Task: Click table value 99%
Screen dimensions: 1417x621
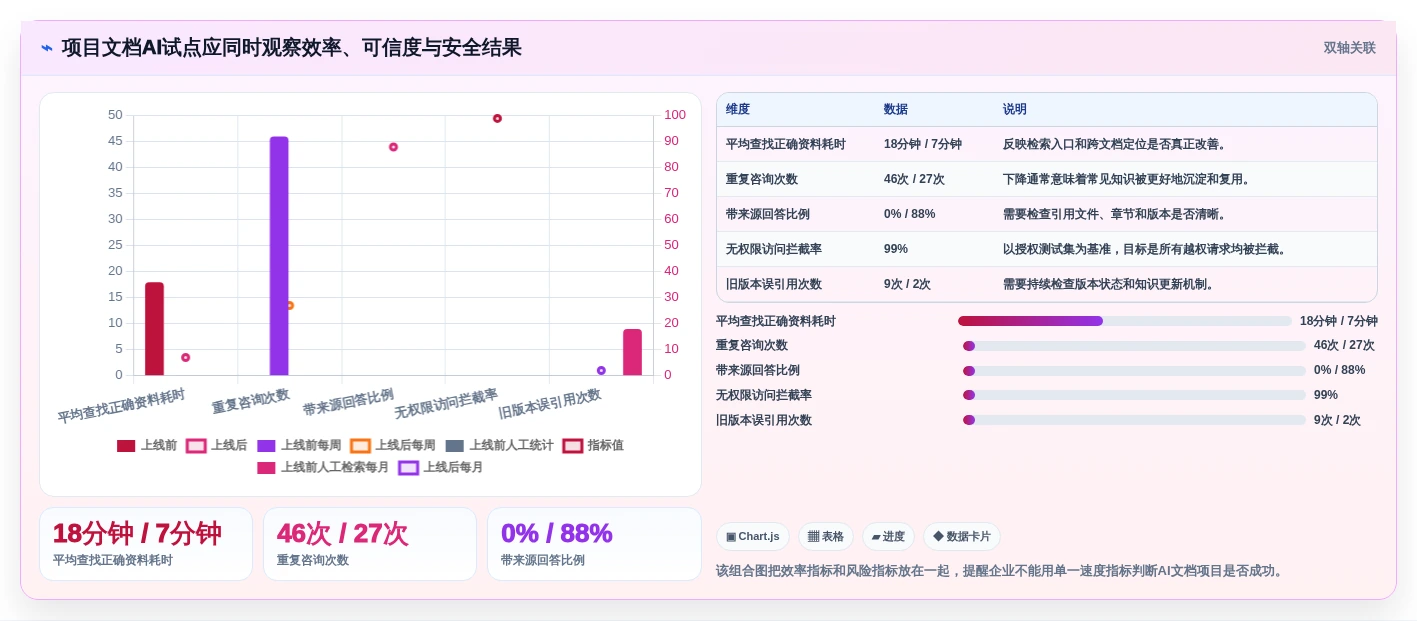Action: click(896, 249)
